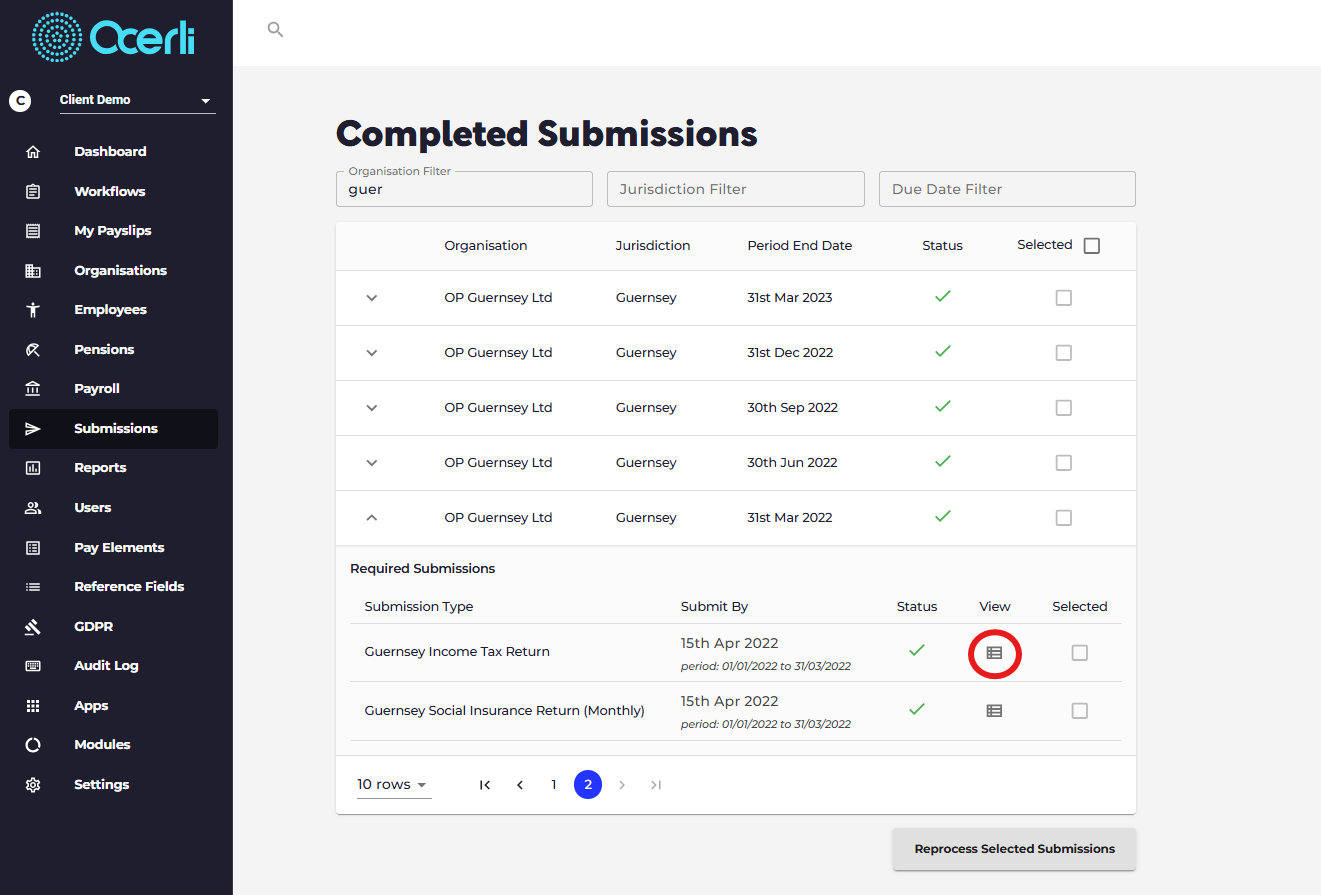This screenshot has width=1321, height=895.
Task: Open the 10 rows per page dropdown
Action: coord(394,785)
